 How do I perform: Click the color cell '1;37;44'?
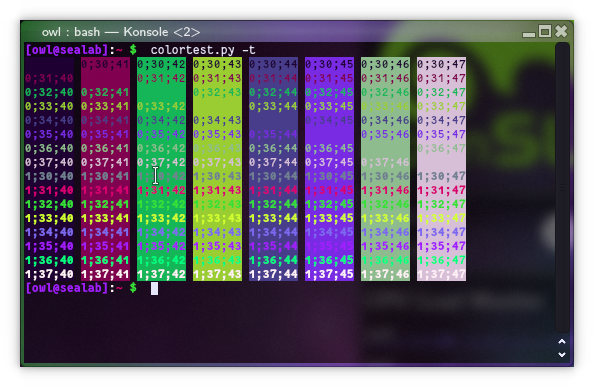click(274, 275)
